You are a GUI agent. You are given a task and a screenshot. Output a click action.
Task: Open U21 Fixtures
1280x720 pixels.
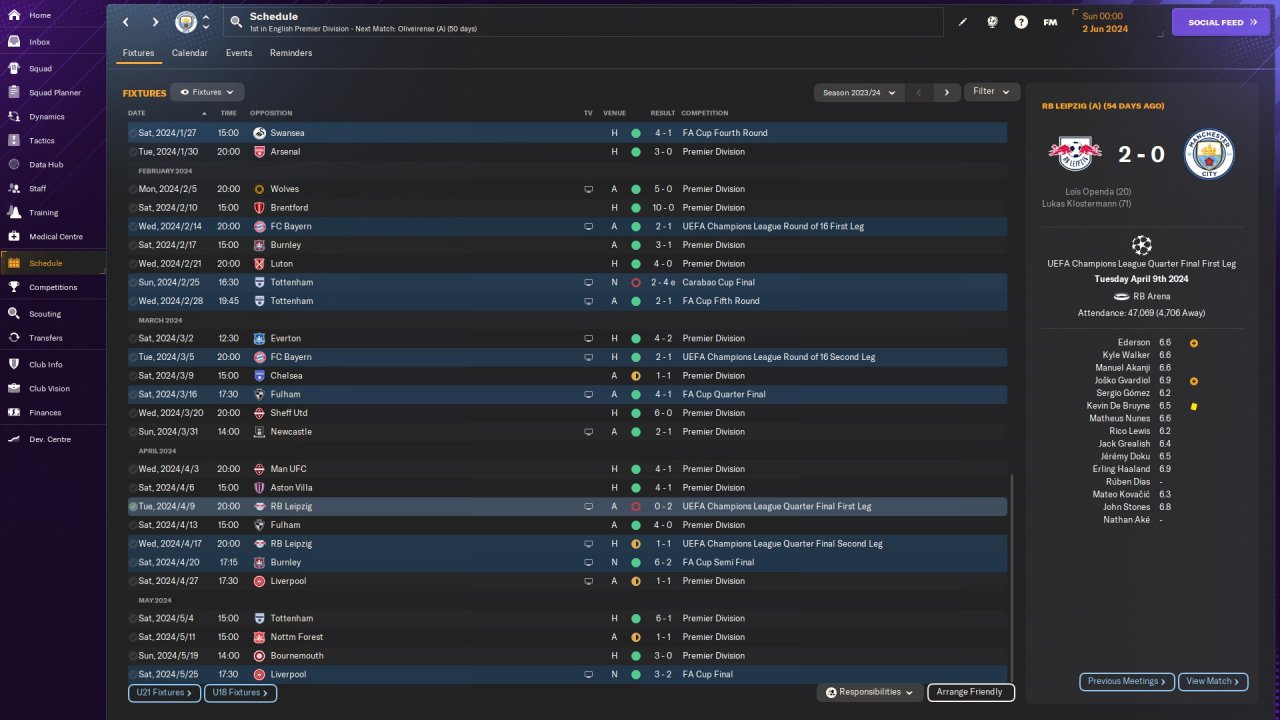(164, 692)
